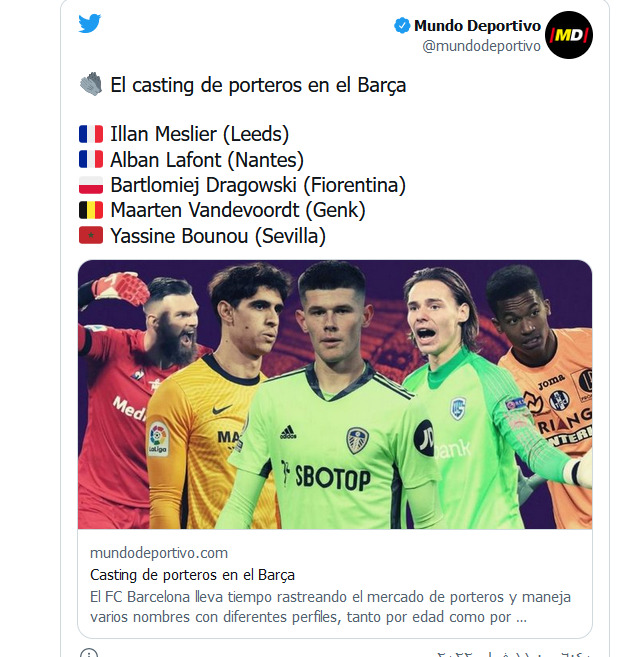633x657 pixels.
Task: Open the 'Casting de porteros en el Barça' headline
Action: pos(192,575)
